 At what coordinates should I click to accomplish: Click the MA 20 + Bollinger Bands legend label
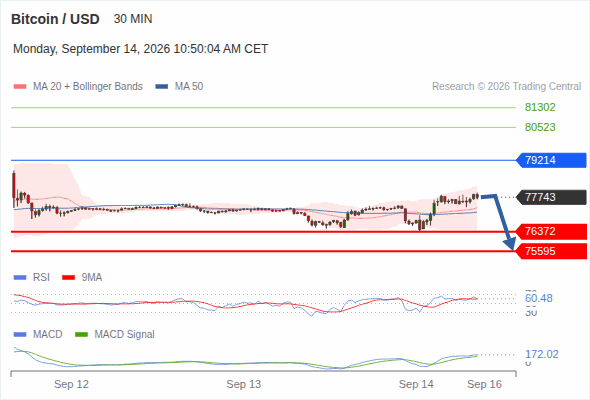(88, 87)
